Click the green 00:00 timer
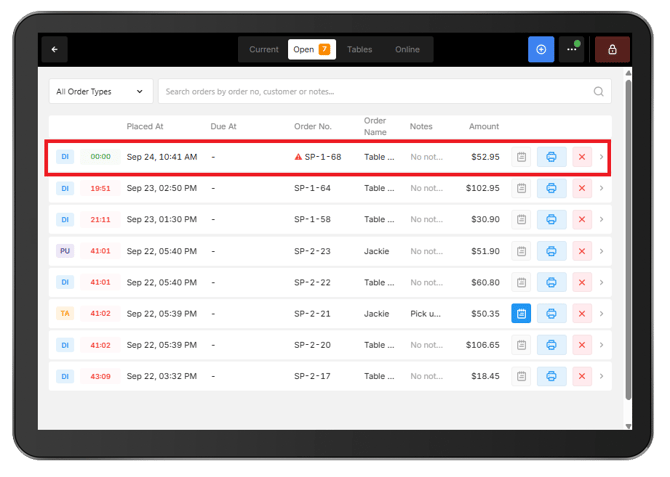The width and height of the screenshot is (670, 477). tap(100, 157)
